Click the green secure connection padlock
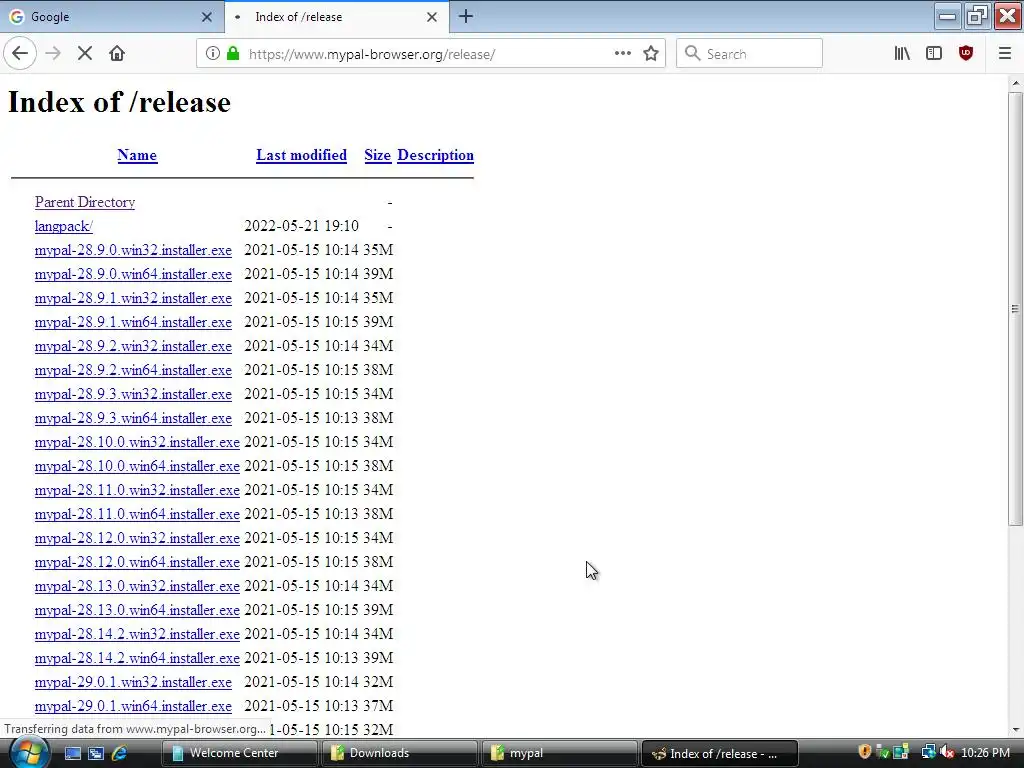 click(x=233, y=54)
